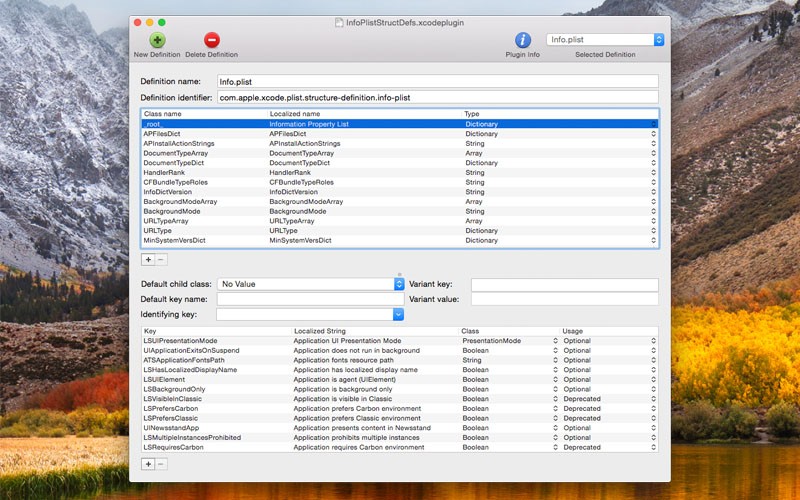The width and height of the screenshot is (800, 500).
Task: Open the Type popup for DocumentTypeArray
Action: click(653, 153)
